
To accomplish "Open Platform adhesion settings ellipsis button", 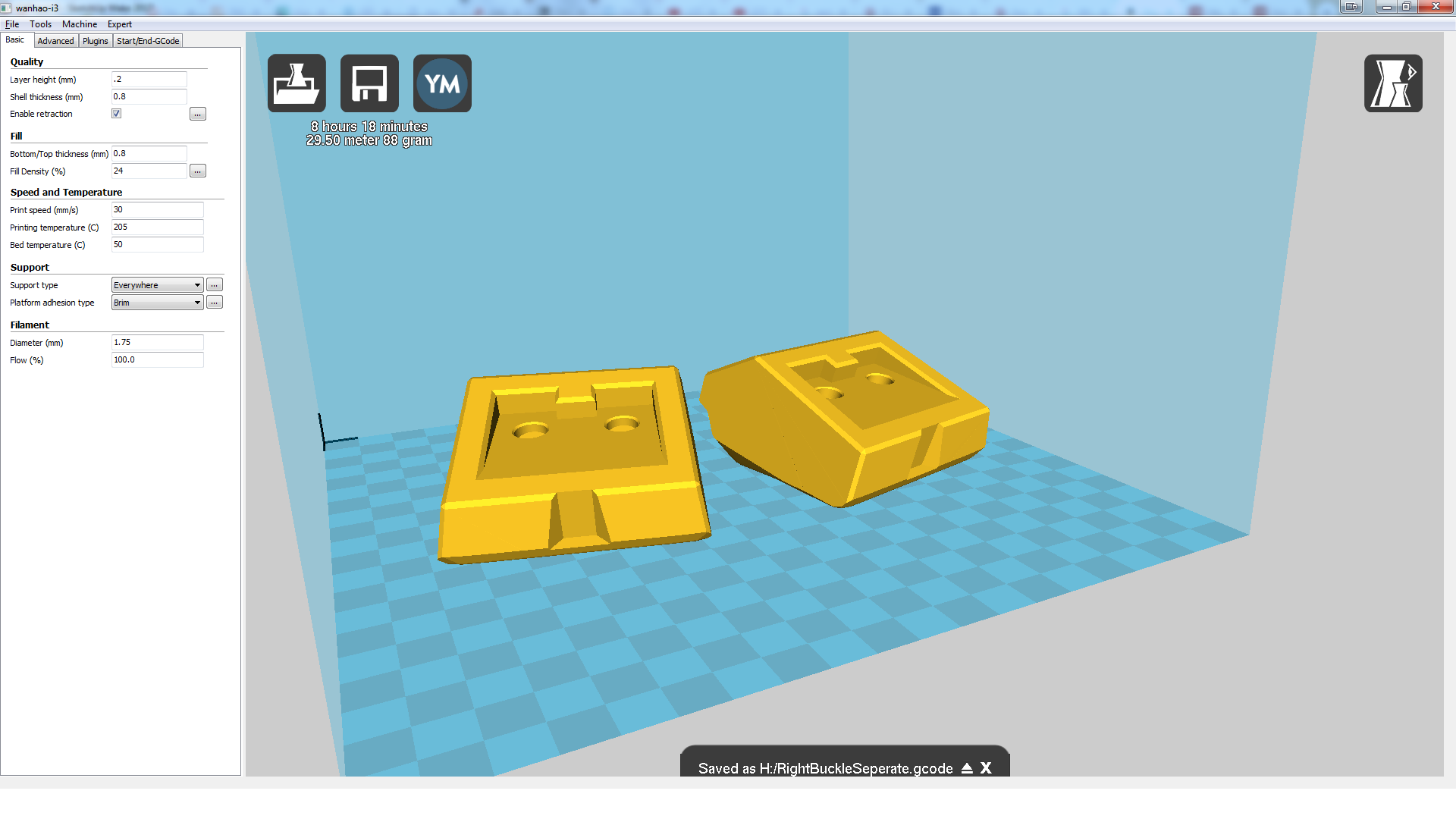I will [x=215, y=303].
